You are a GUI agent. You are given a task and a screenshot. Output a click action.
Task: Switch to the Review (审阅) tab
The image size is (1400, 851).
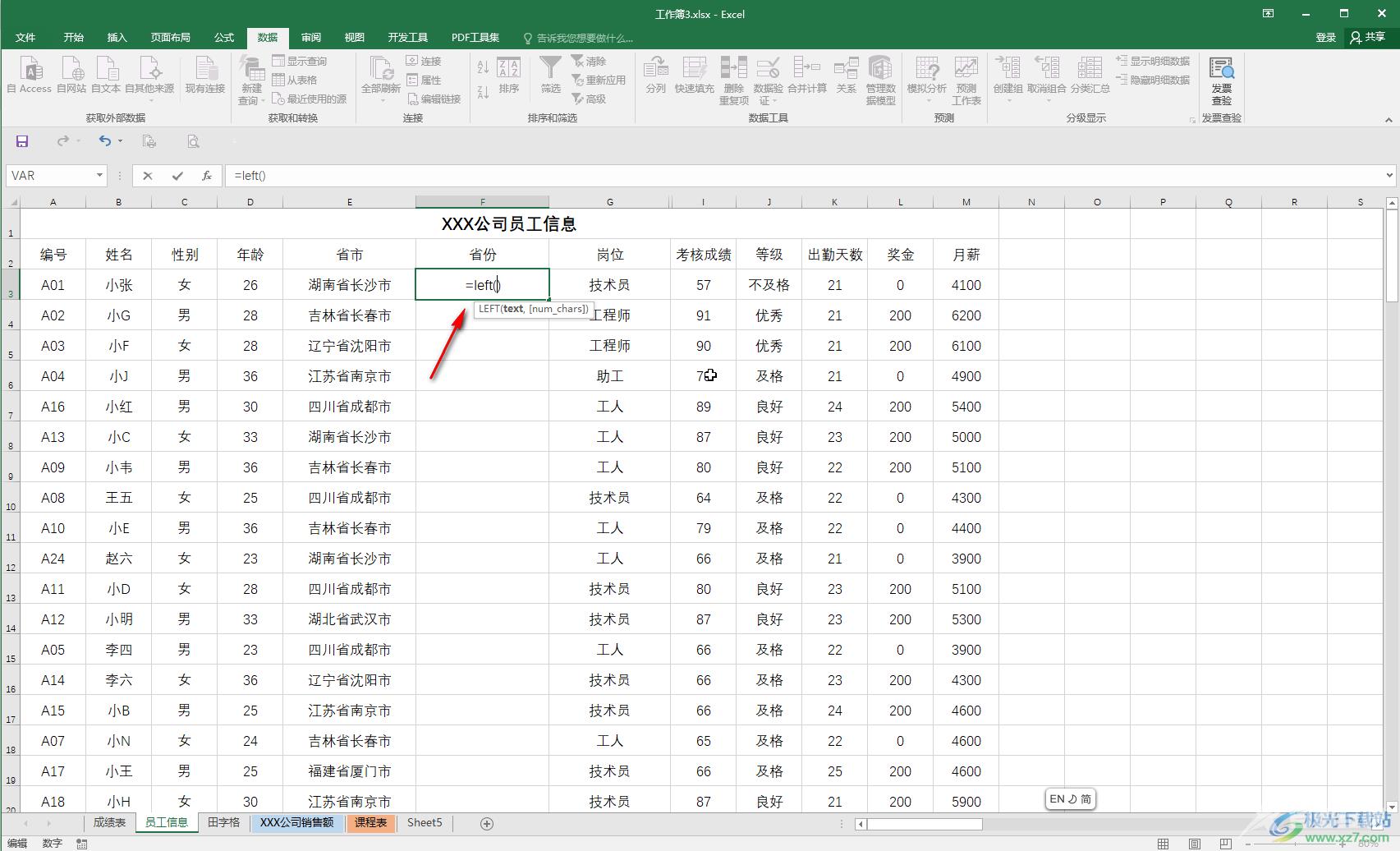coord(311,38)
